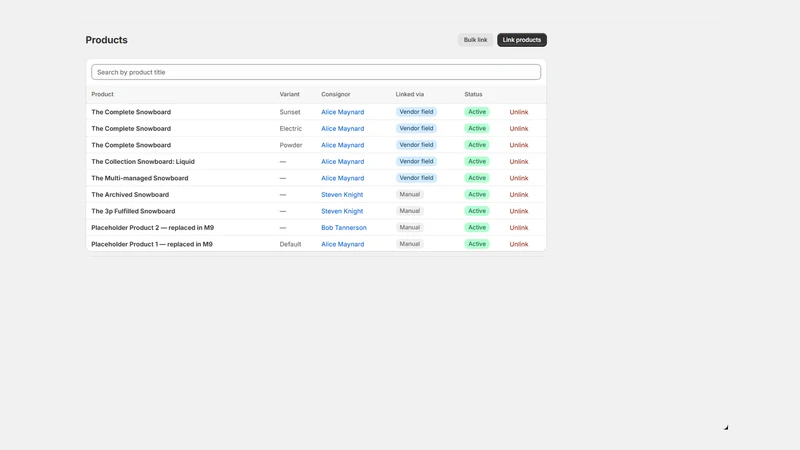Viewport: 800px width, 450px height.
Task: Open Steven Knight for 3p Fulfilled Snowboard
Action: tap(342, 211)
